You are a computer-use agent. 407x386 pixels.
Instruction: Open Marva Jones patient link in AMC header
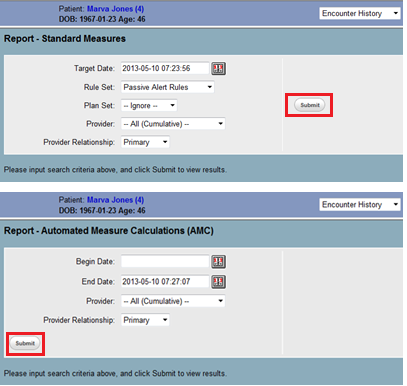115,200
